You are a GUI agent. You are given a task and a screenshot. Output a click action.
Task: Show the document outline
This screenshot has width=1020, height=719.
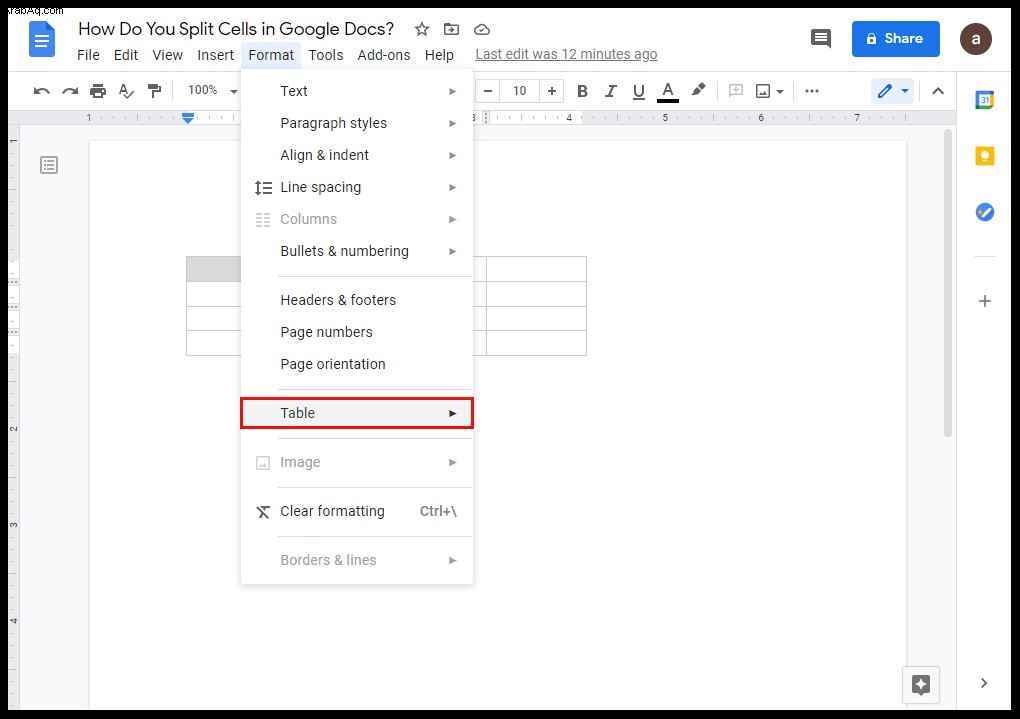pyautogui.click(x=49, y=165)
